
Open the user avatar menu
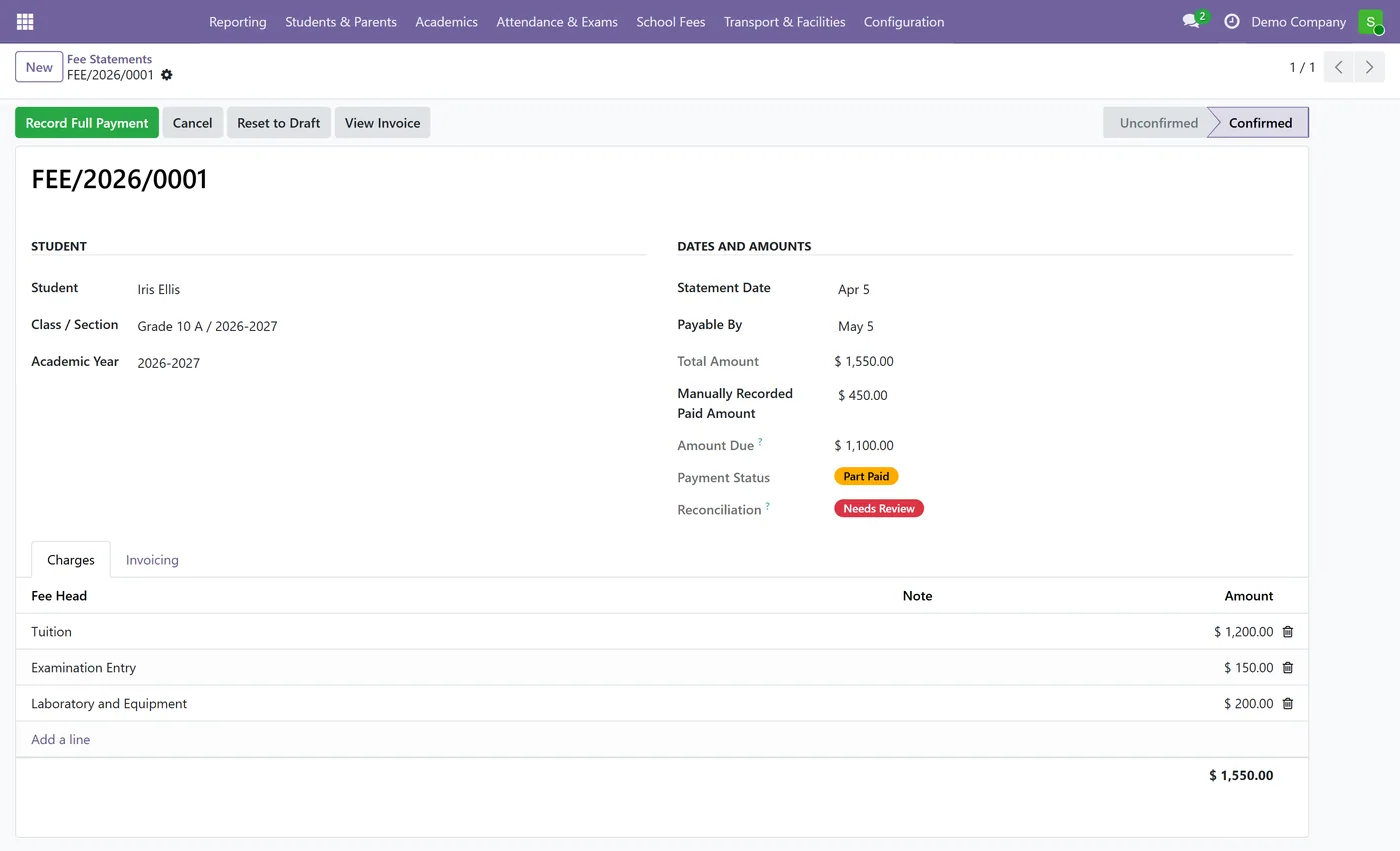click(1371, 21)
